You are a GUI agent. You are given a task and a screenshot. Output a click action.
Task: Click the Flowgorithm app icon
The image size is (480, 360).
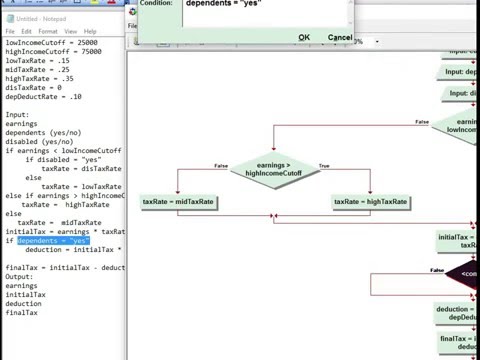coord(133,12)
